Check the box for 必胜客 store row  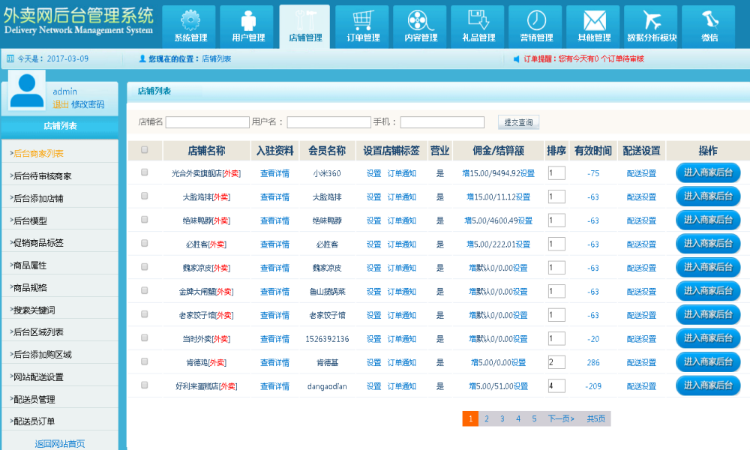pos(145,243)
